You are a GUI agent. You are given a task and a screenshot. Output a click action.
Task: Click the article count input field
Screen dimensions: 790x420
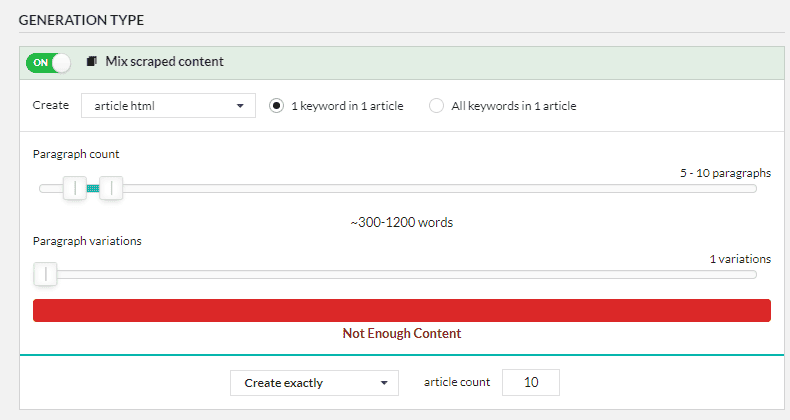click(531, 382)
